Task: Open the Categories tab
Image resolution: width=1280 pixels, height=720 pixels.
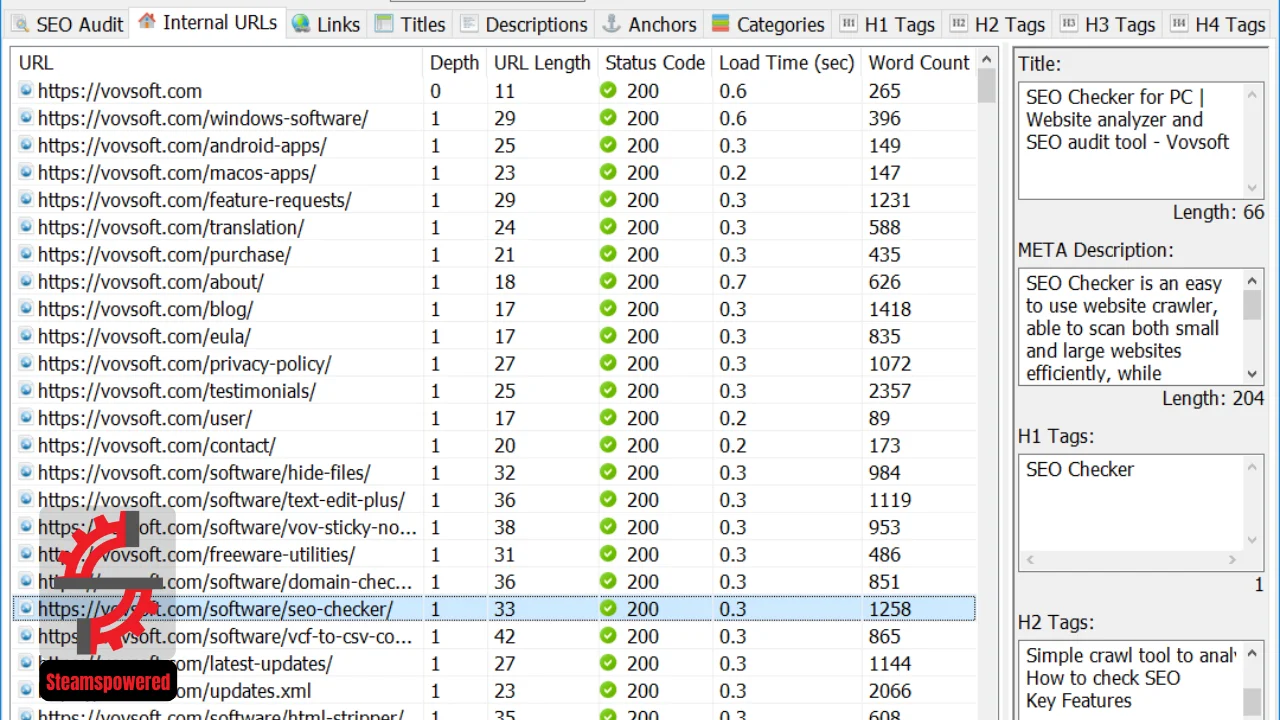Action: pos(768,24)
